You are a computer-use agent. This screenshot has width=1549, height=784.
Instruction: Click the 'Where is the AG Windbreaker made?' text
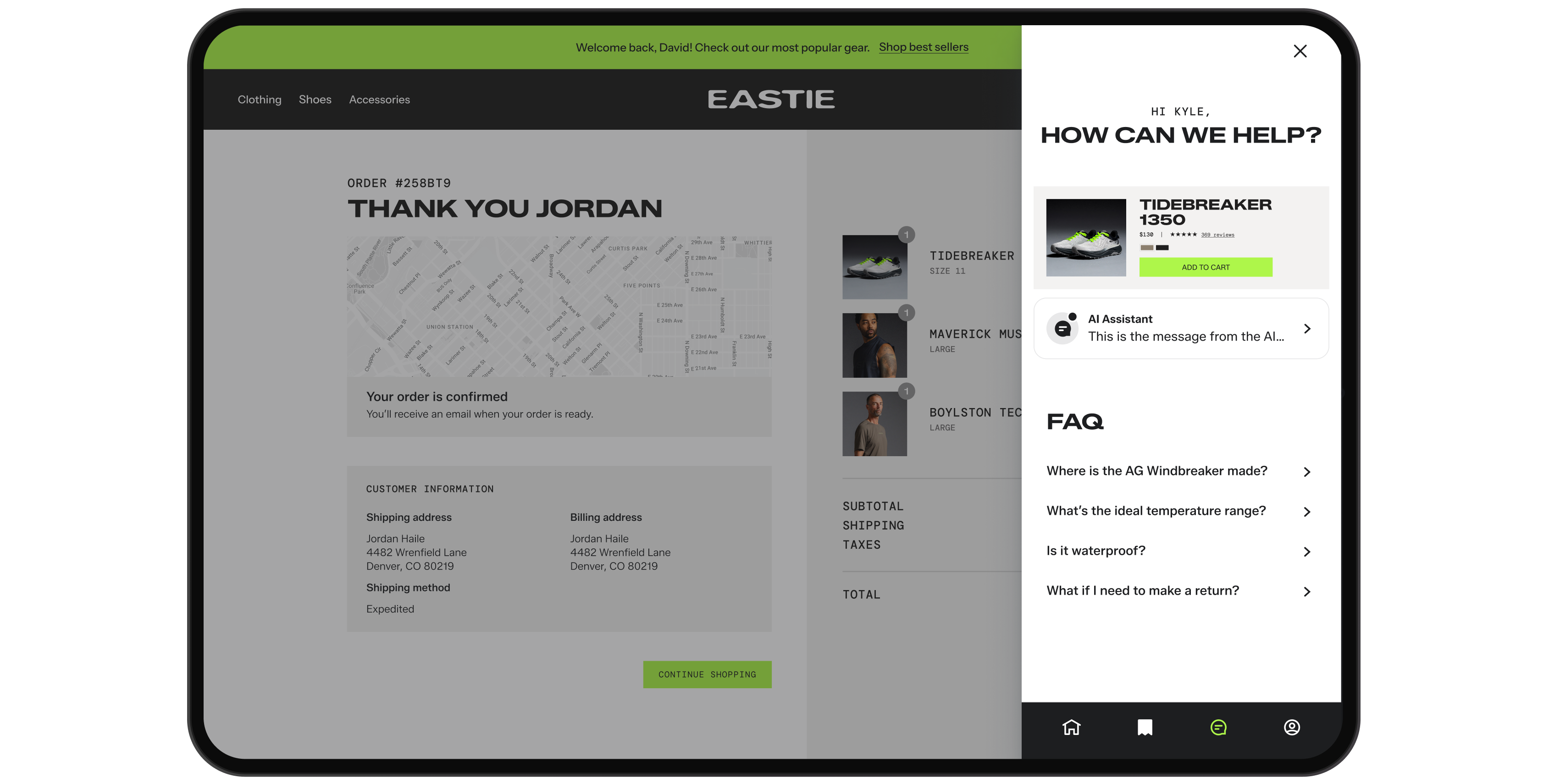[1156, 471]
